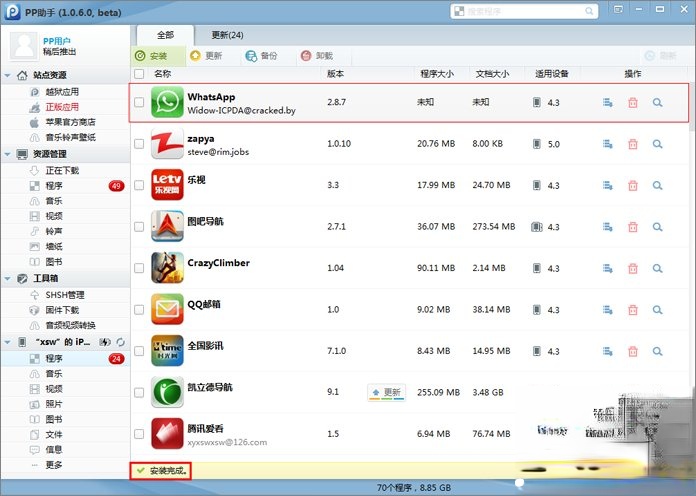Open 正在下载 in resource management

tap(62, 171)
